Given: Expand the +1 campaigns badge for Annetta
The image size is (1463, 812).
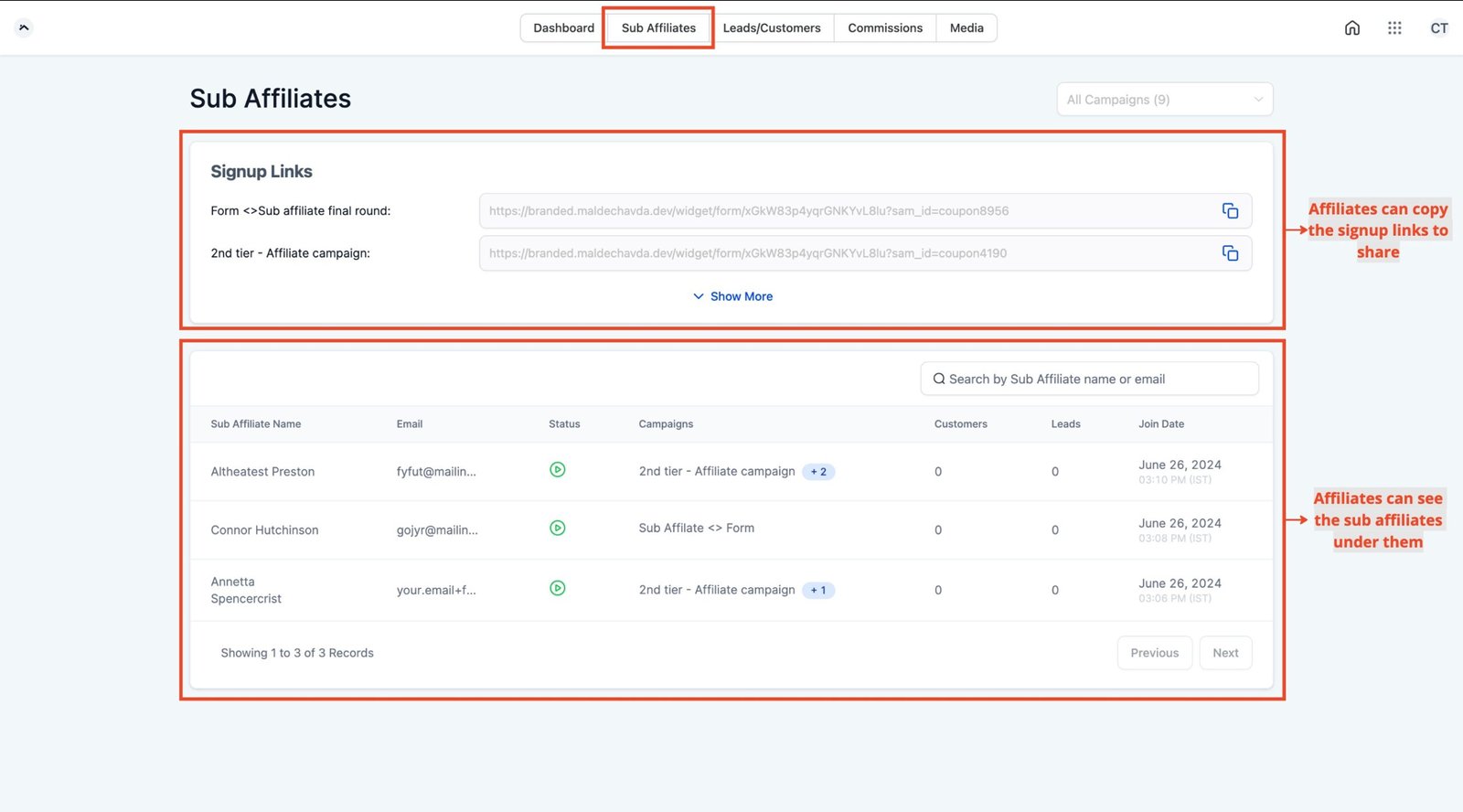Looking at the screenshot, I should pyautogui.click(x=818, y=591).
